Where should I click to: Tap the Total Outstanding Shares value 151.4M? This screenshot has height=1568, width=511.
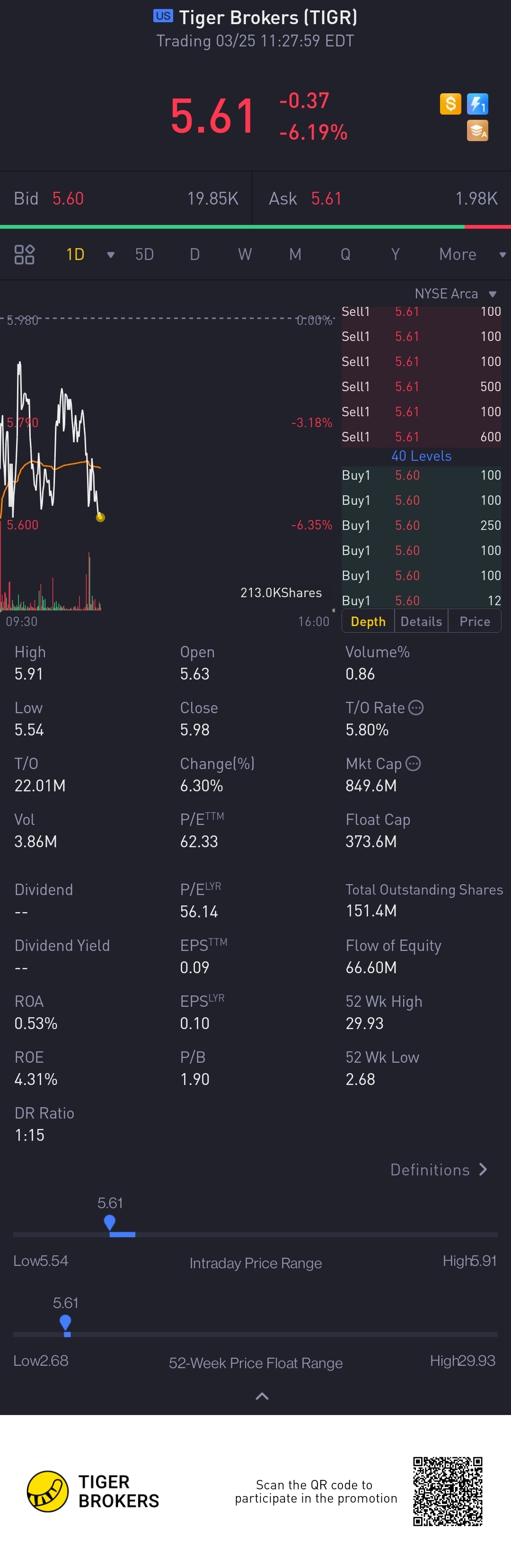371,911
